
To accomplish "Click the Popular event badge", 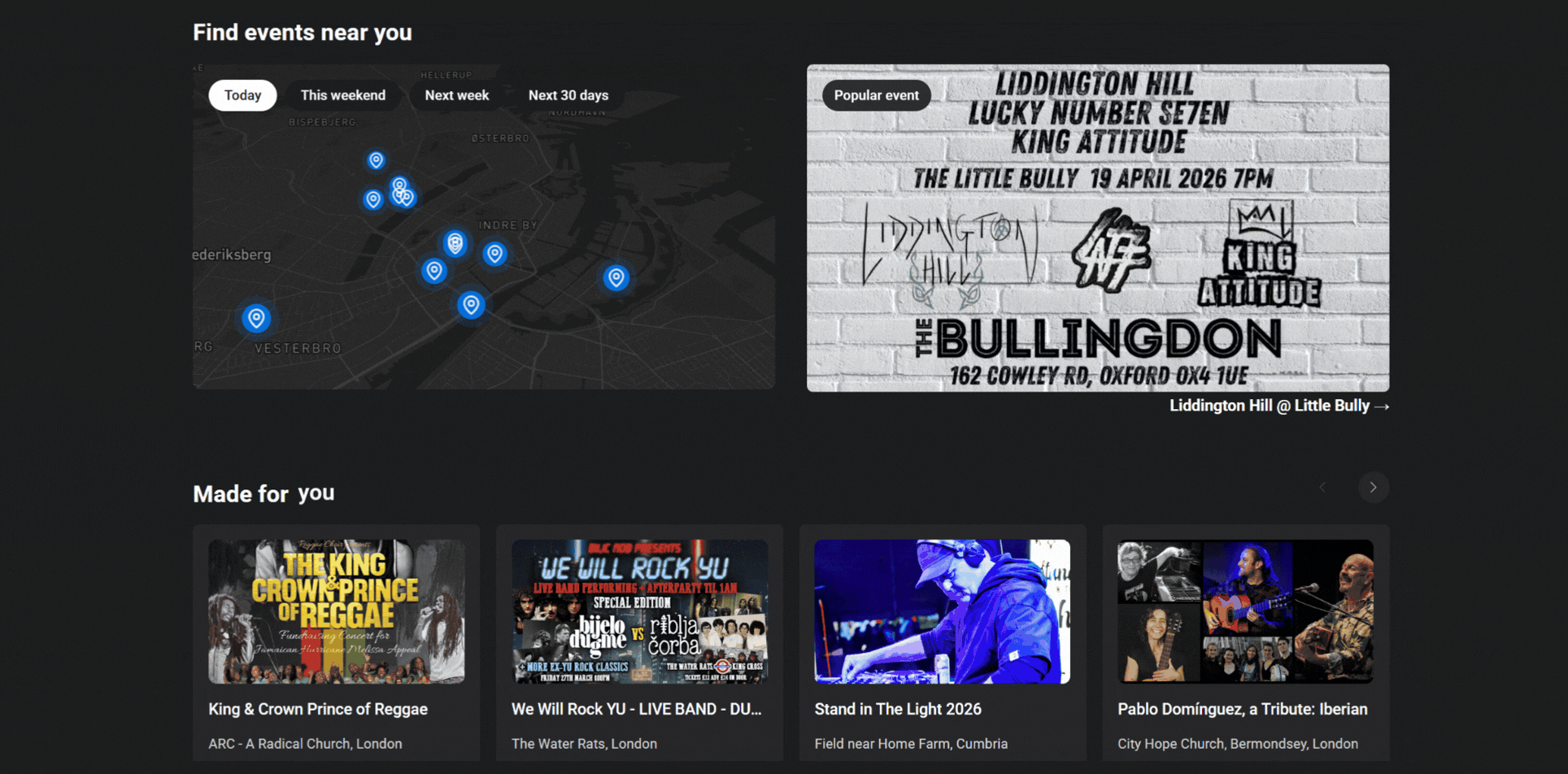I will [876, 95].
